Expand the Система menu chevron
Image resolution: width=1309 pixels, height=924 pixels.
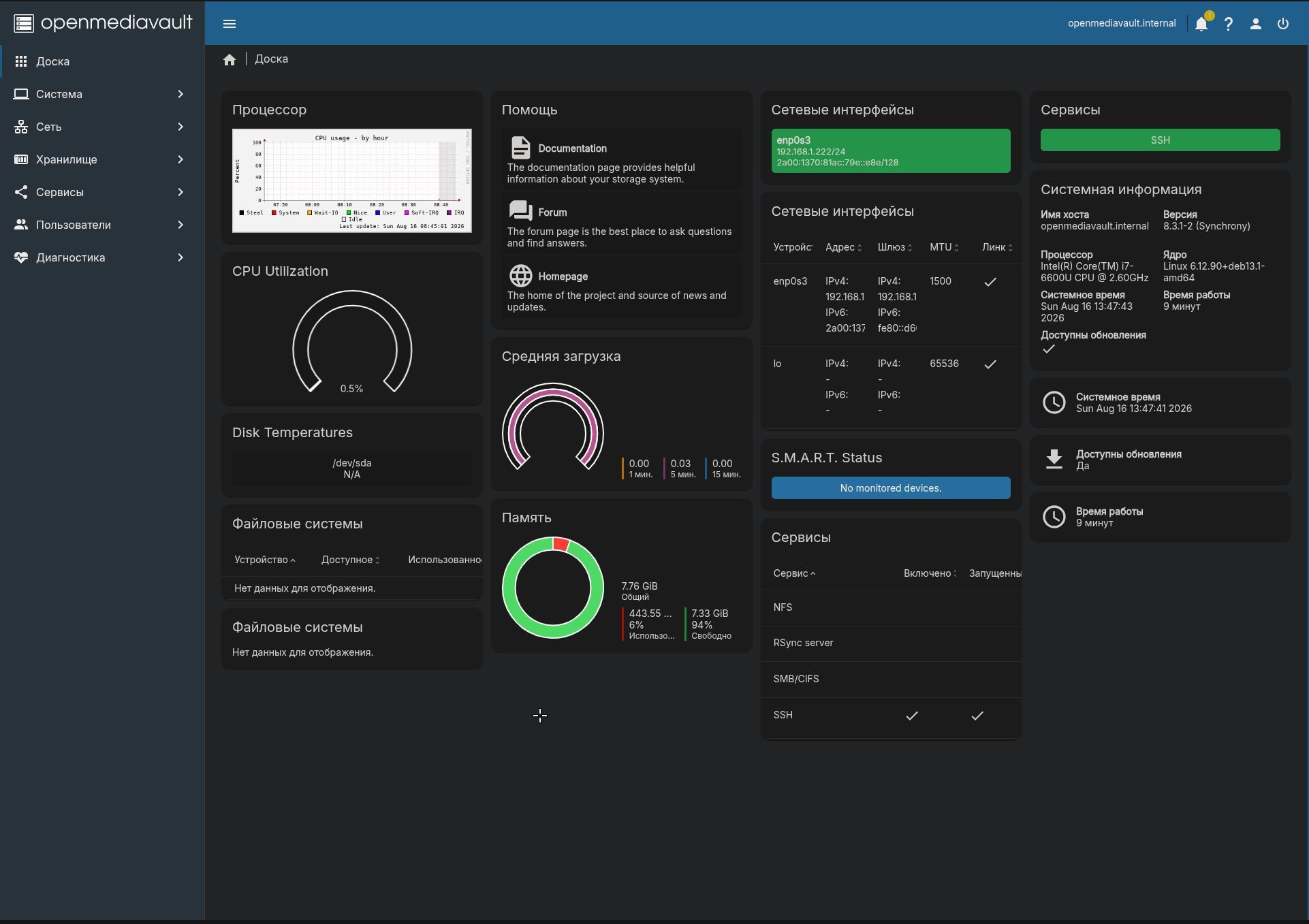180,94
